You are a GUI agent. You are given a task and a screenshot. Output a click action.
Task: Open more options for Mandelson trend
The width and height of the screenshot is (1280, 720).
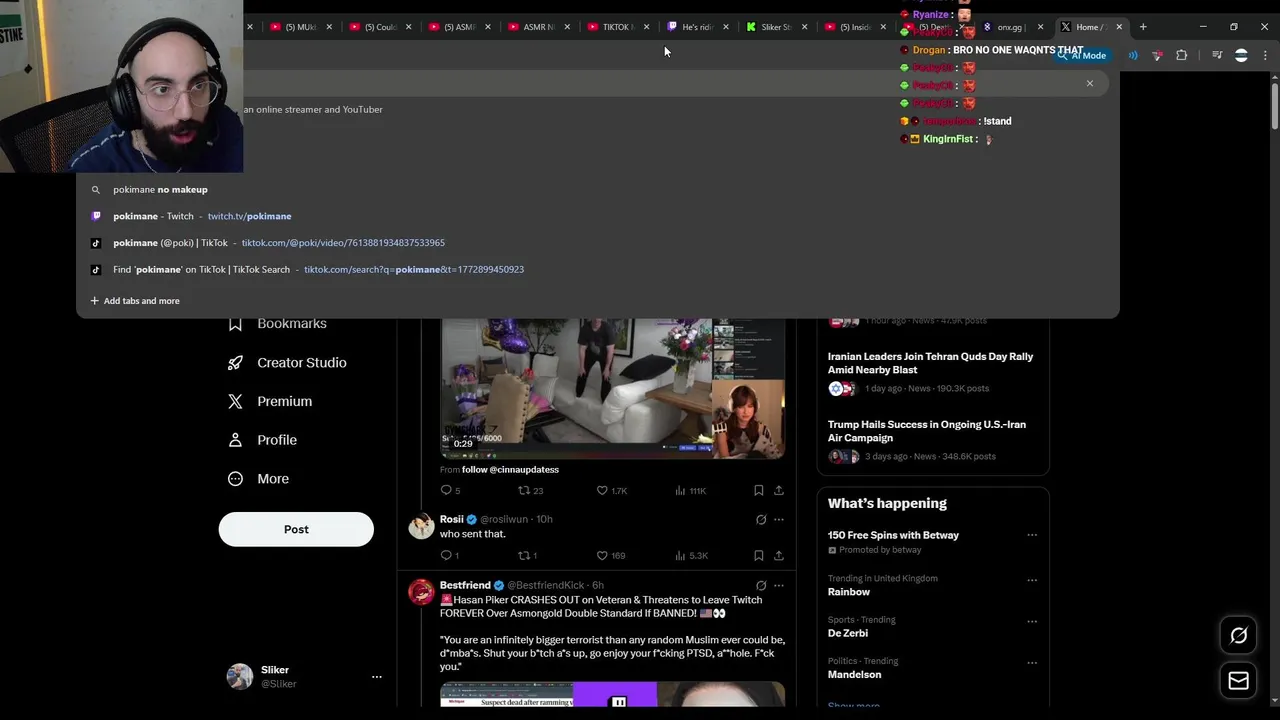[1032, 662]
